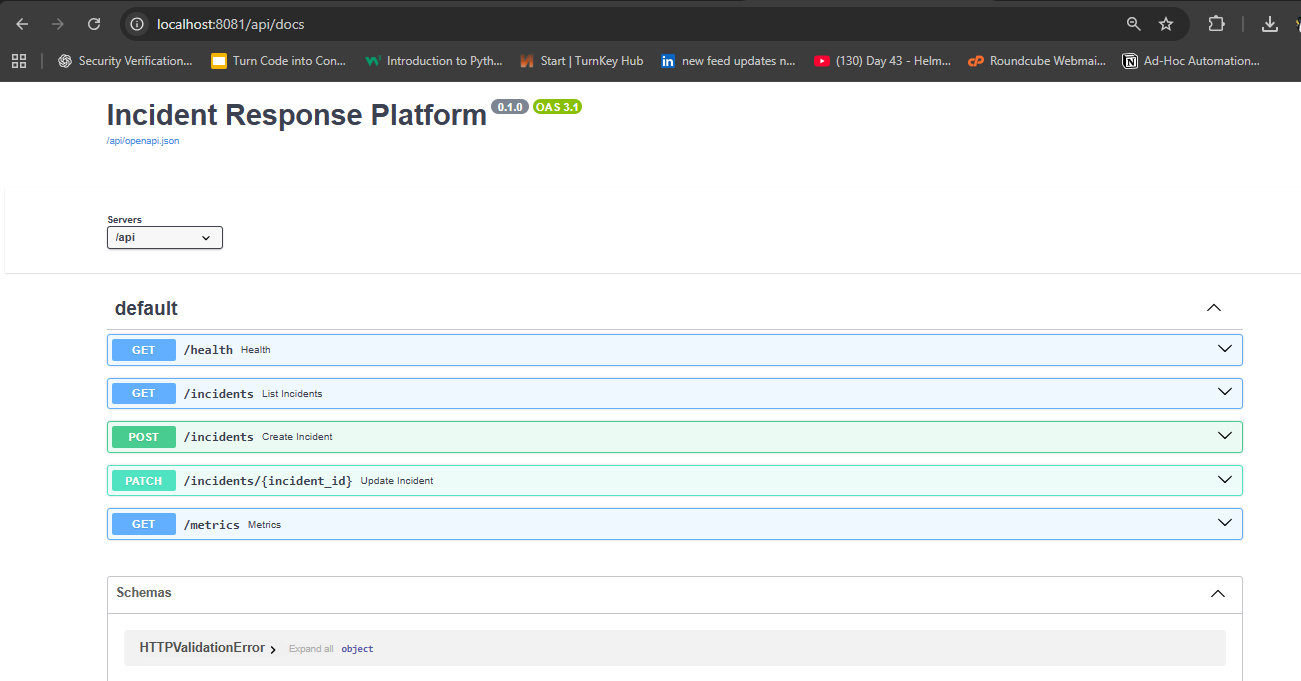
Task: Click the default section heading
Action: 146,308
